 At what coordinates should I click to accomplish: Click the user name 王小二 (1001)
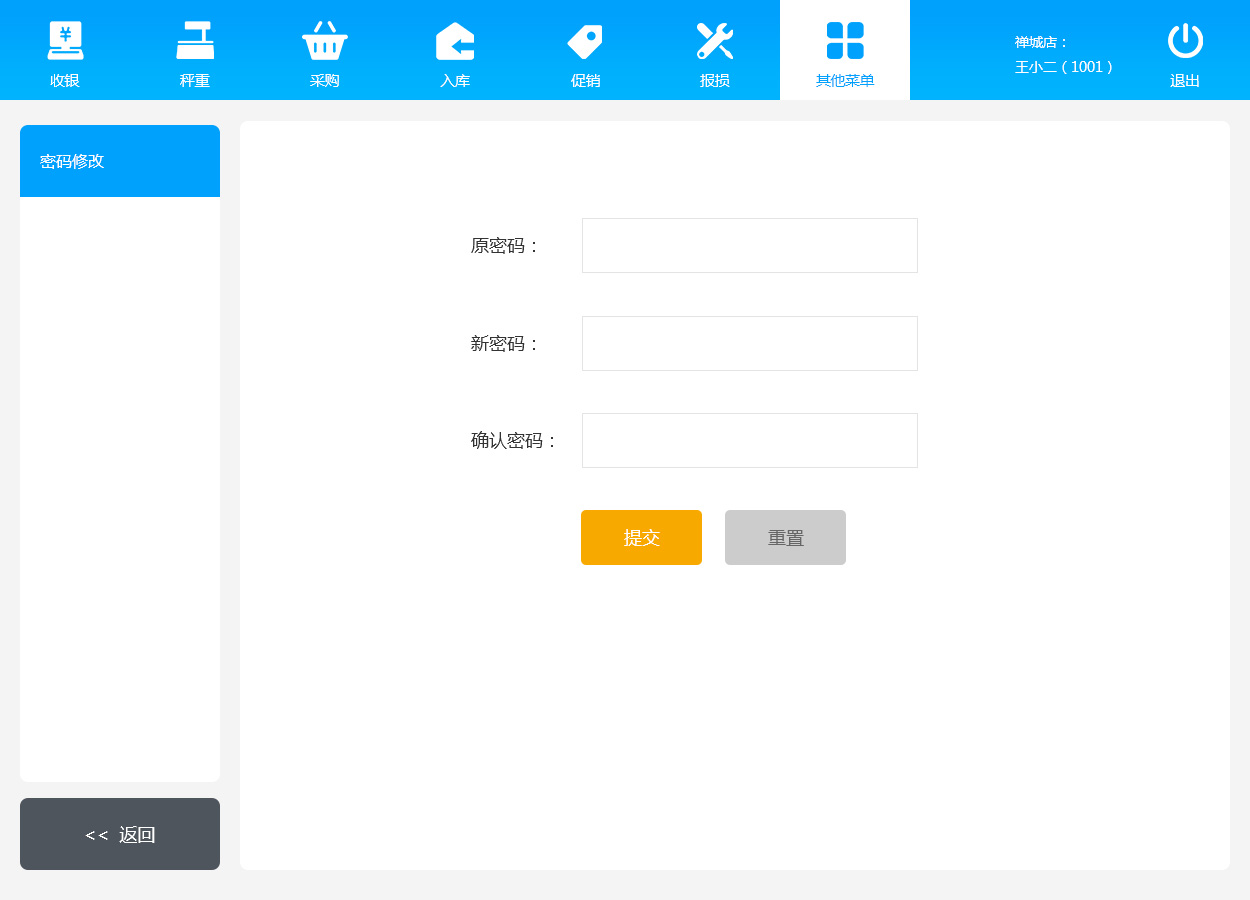pyautogui.click(x=1064, y=67)
